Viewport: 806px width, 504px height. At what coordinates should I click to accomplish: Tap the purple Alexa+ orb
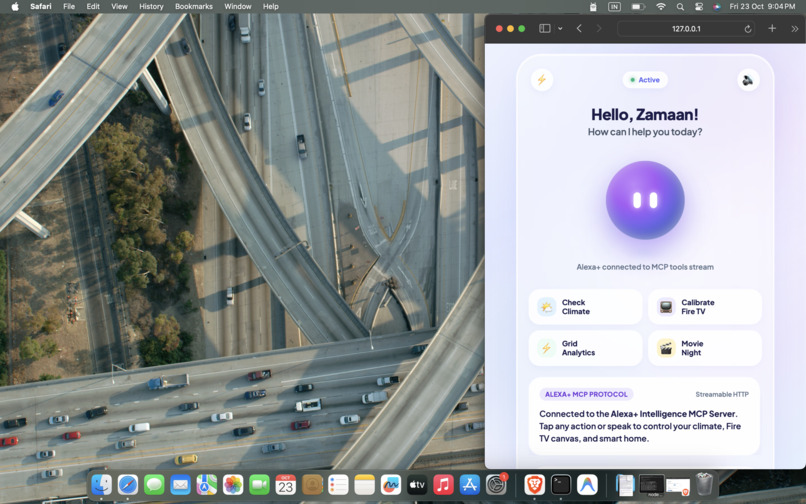(645, 200)
